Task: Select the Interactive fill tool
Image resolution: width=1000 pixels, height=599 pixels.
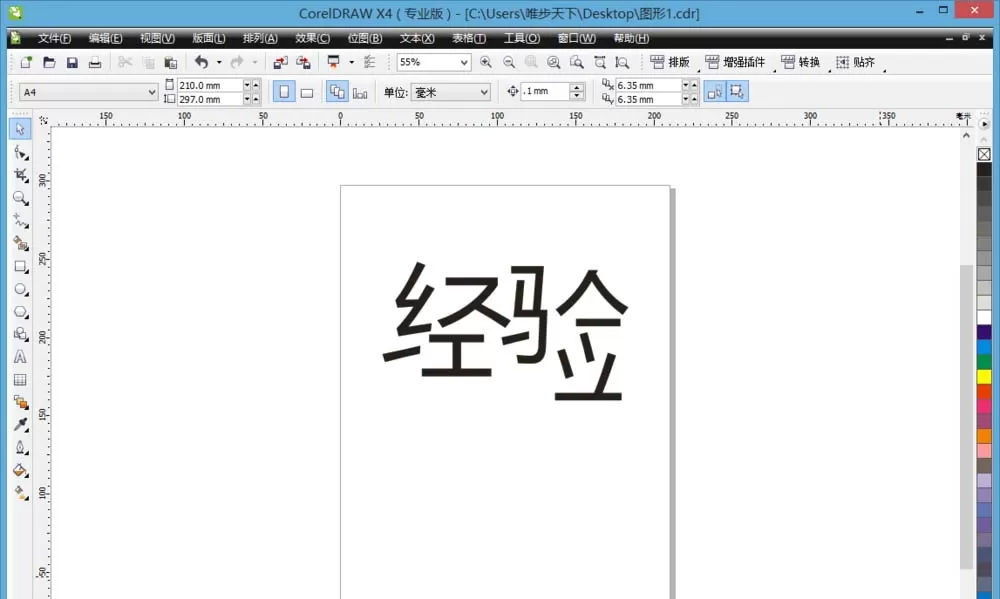Action: point(20,493)
